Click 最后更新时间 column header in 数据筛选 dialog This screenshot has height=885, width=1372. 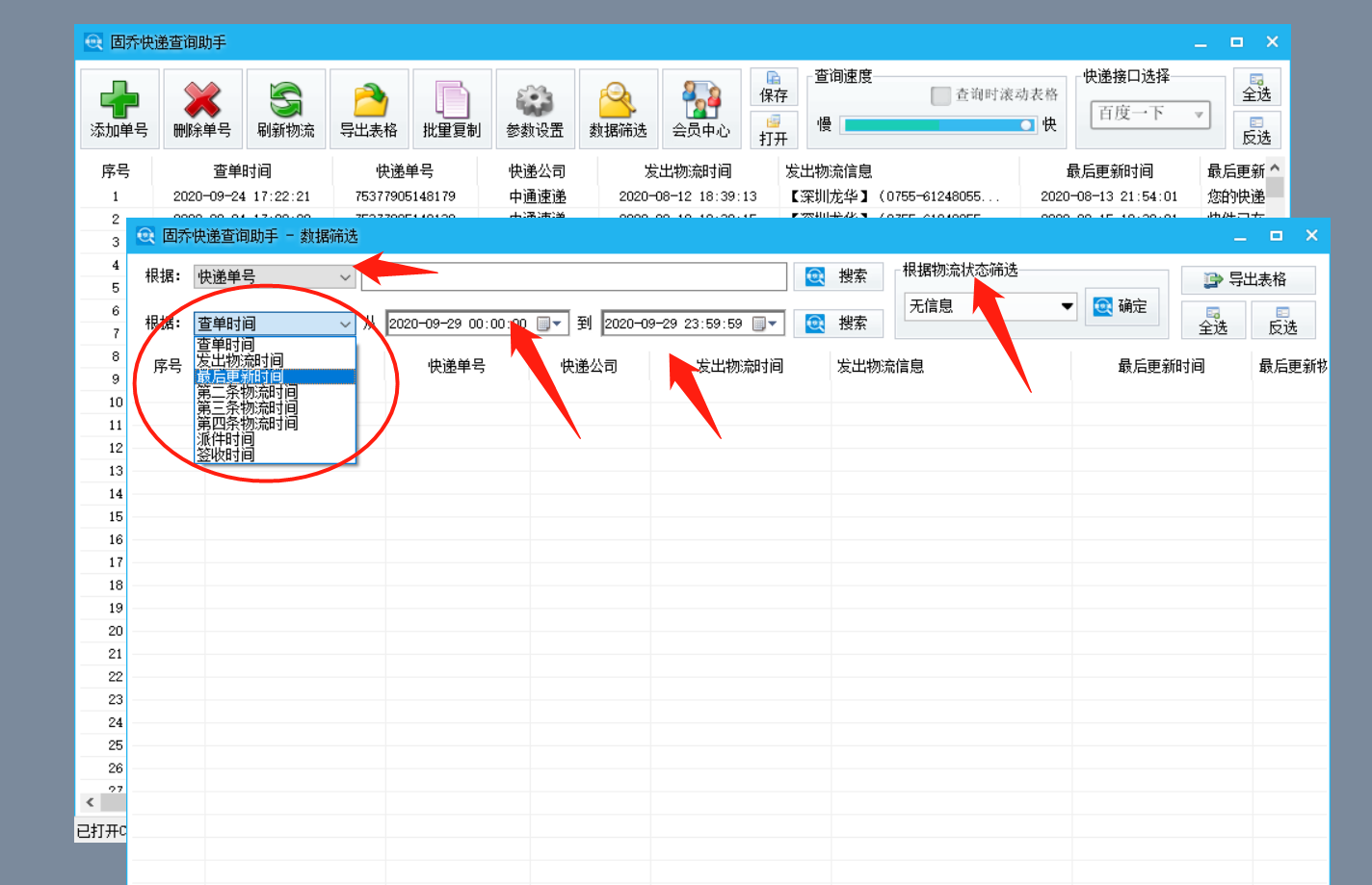pos(1161,366)
